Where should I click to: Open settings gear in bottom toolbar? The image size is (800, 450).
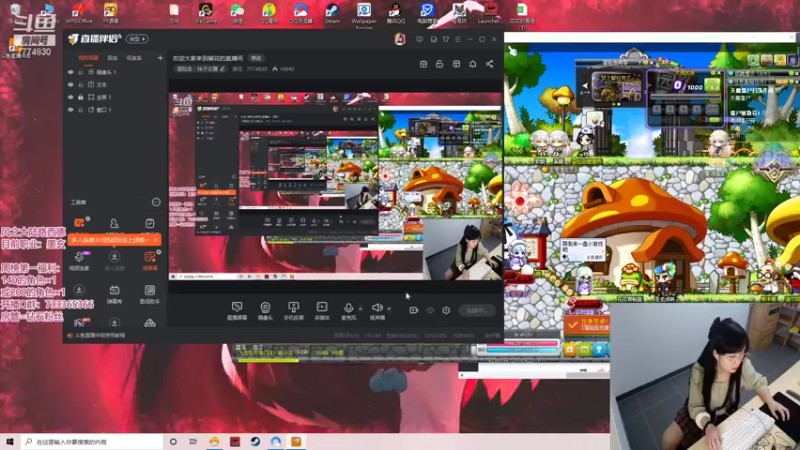point(446,310)
